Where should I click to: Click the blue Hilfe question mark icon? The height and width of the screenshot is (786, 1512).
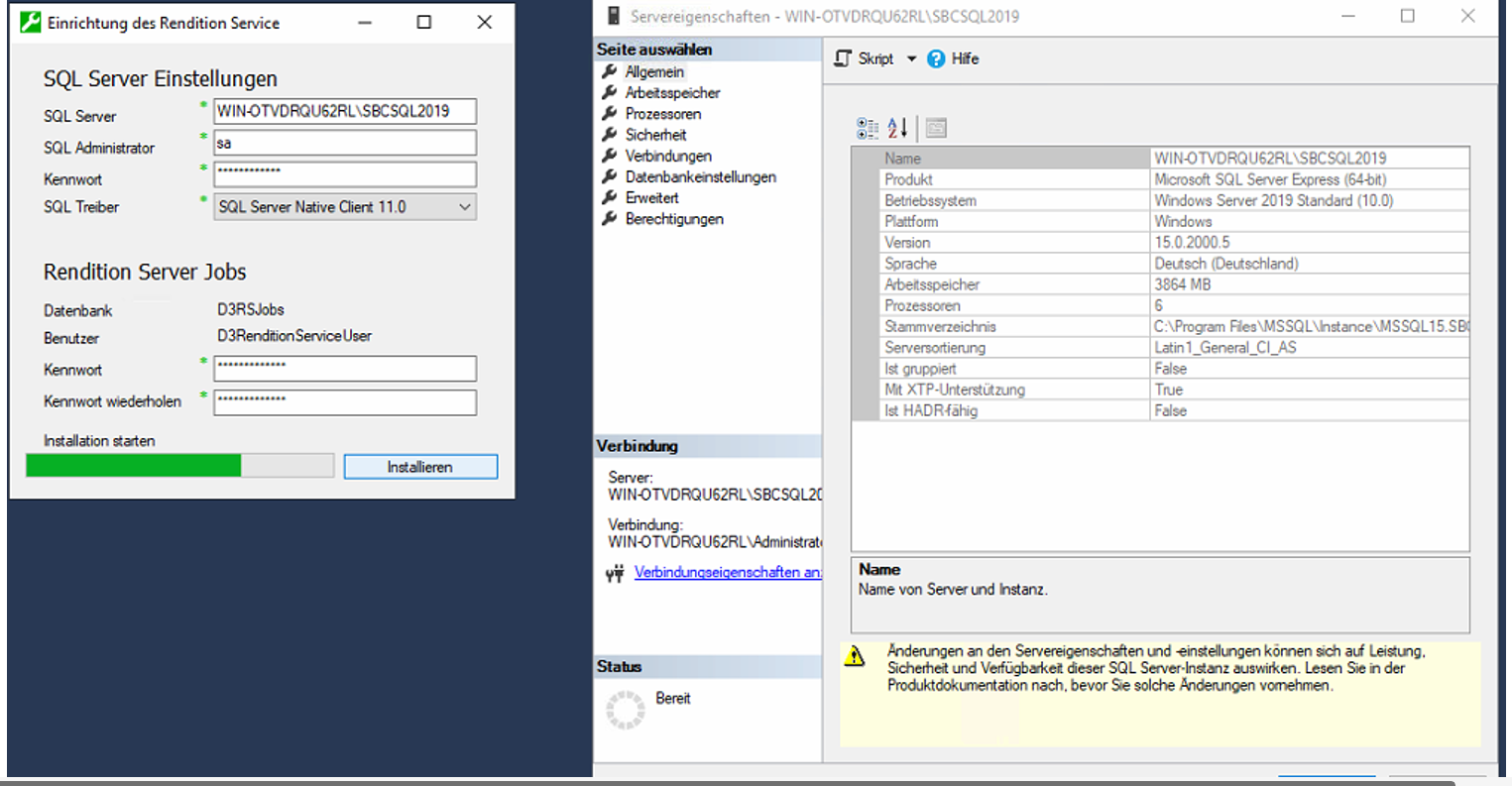pos(936,59)
